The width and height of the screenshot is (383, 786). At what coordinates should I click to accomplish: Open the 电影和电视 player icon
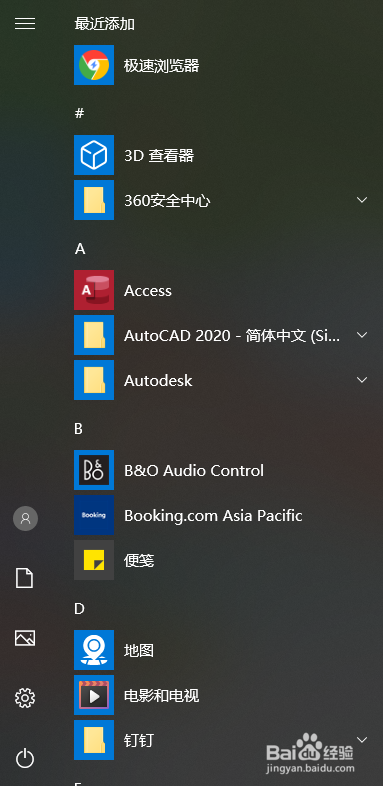point(94,695)
